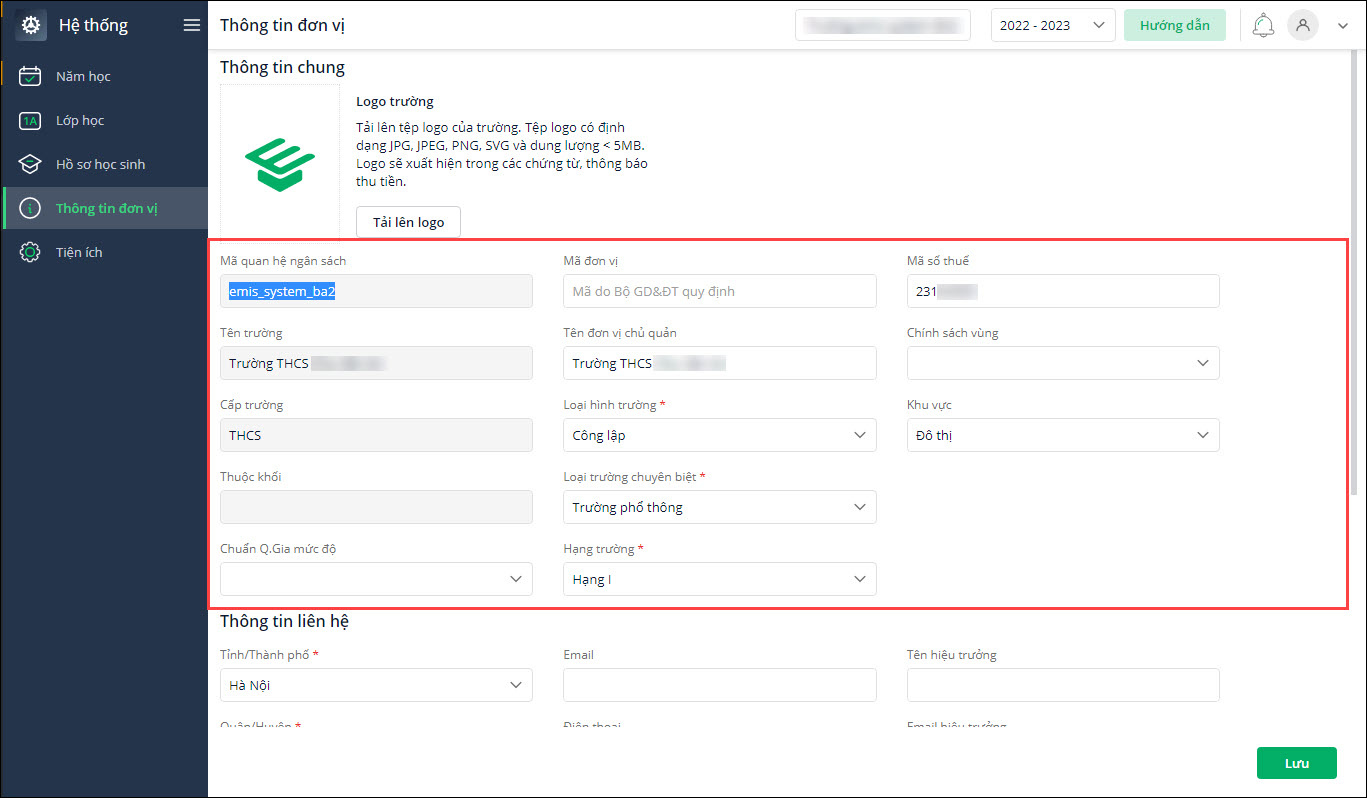Expand the account menu chevron
The width and height of the screenshot is (1367, 798).
1343,26
